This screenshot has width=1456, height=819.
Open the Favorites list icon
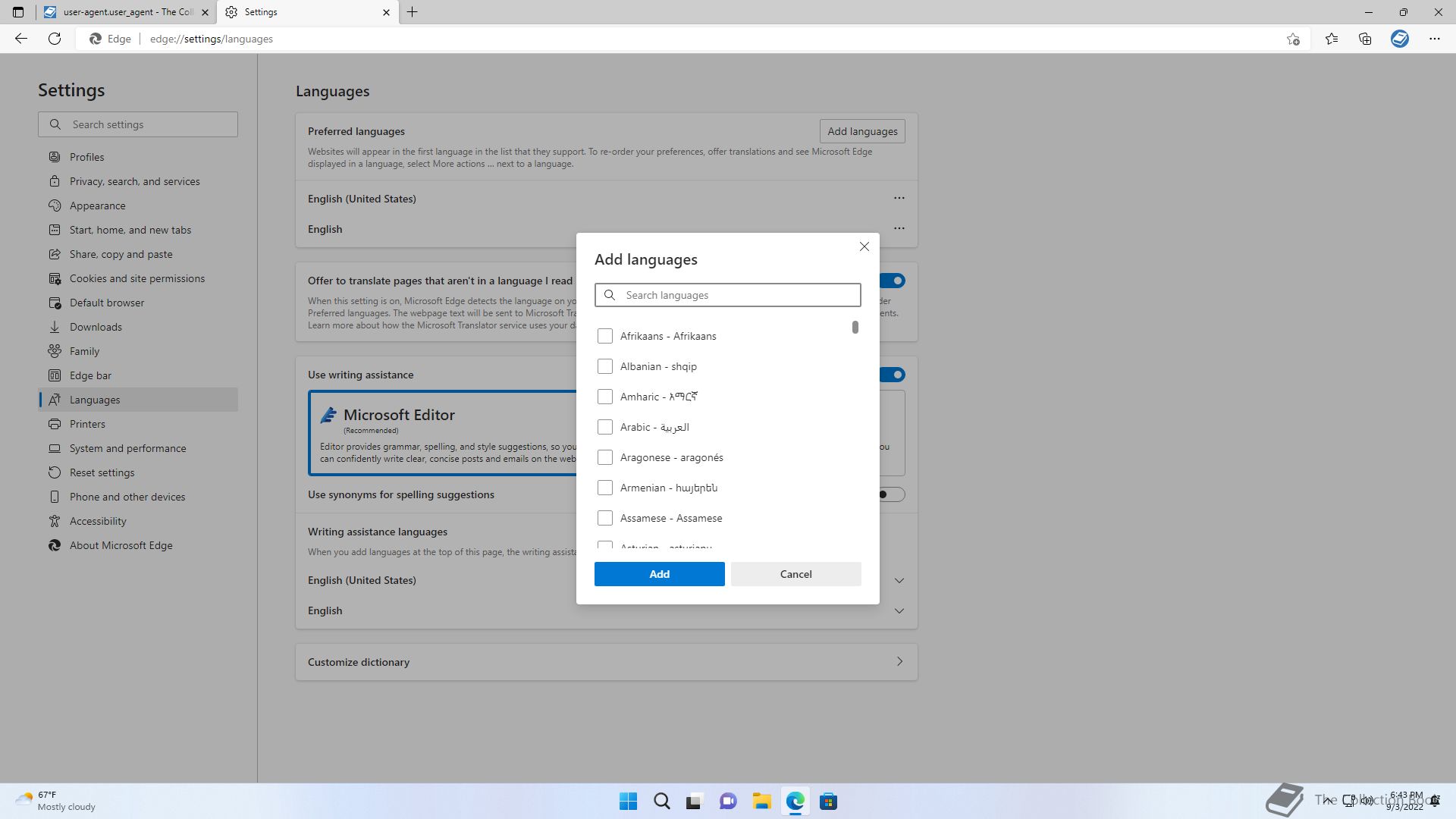(x=1332, y=39)
